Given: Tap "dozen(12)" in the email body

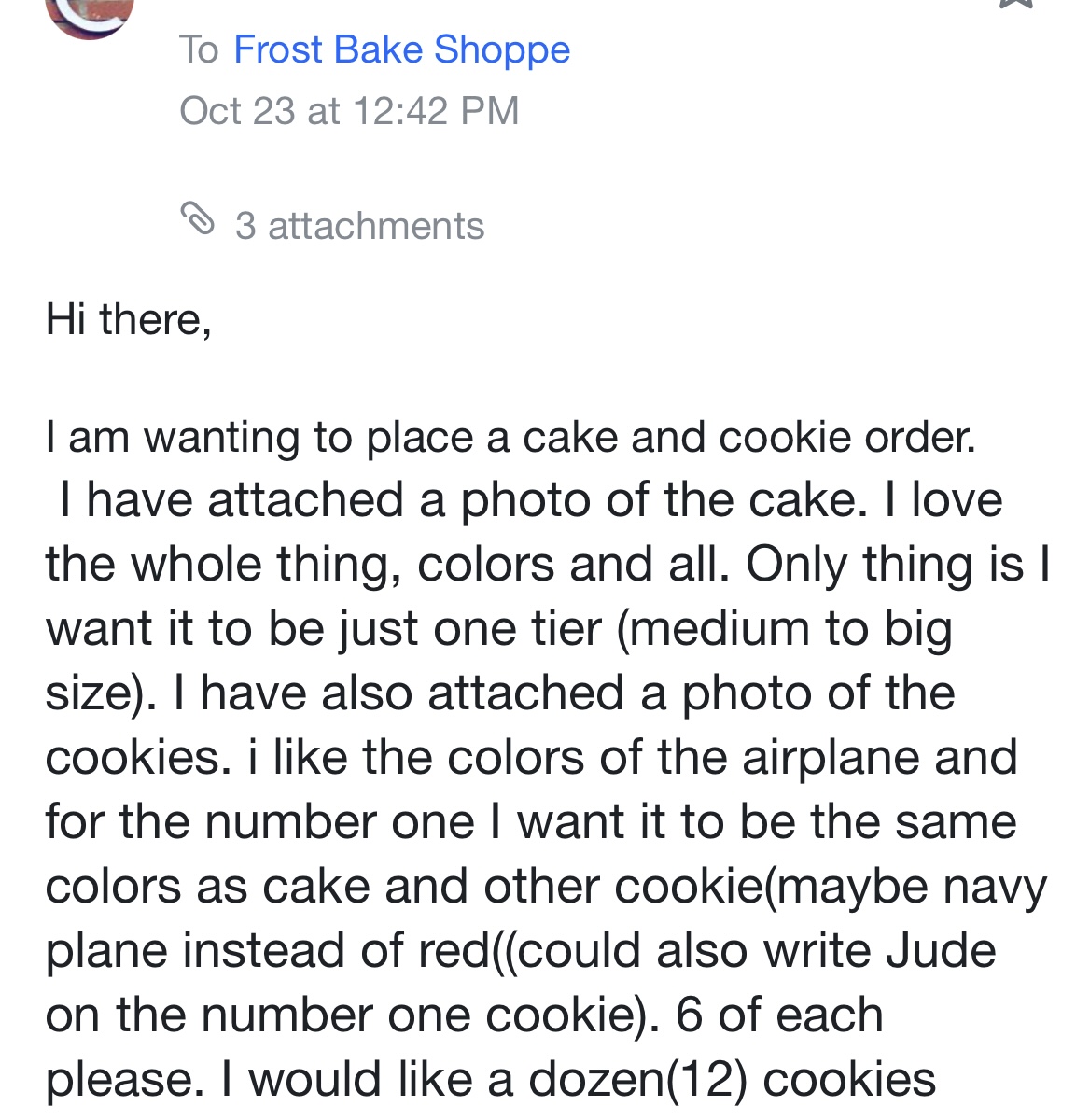Looking at the screenshot, I should (638, 1079).
